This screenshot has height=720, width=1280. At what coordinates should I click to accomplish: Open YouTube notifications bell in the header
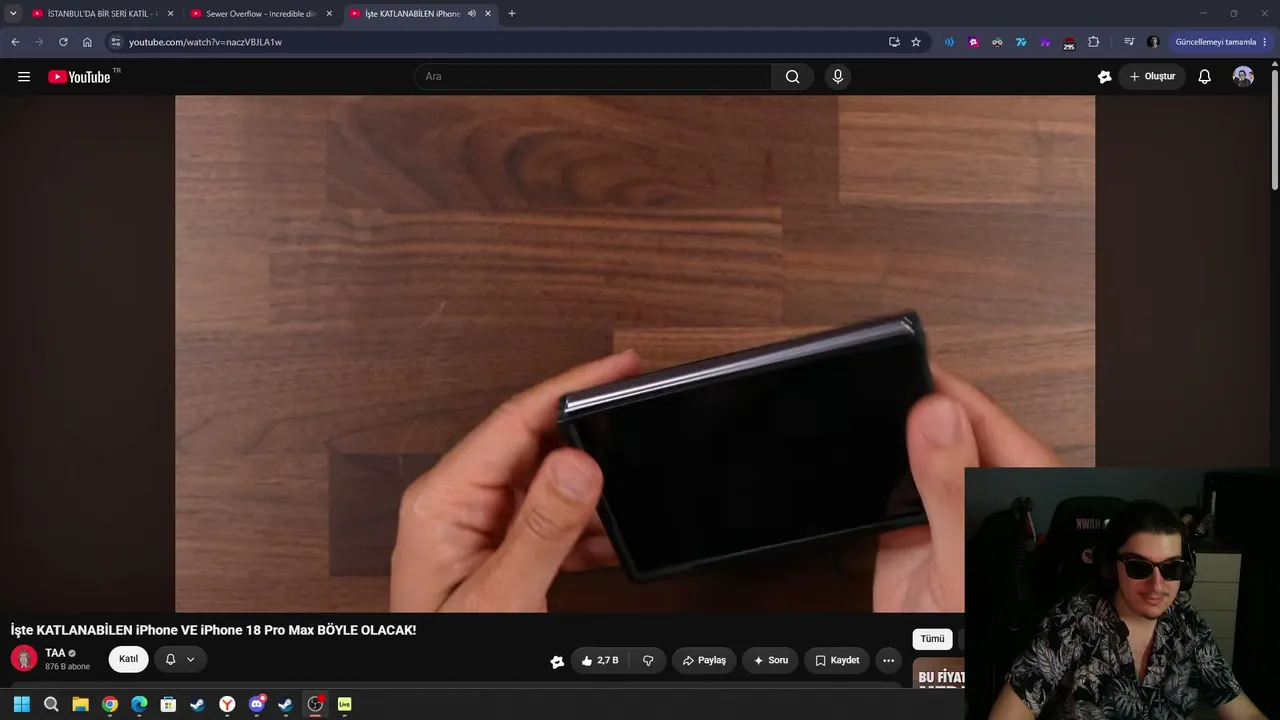pos(1205,77)
